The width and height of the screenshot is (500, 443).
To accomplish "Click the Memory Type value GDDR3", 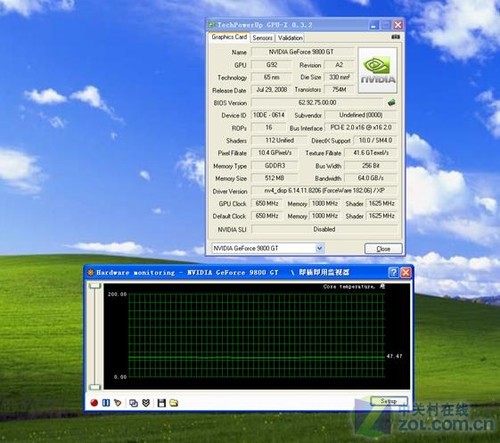I will click(275, 166).
